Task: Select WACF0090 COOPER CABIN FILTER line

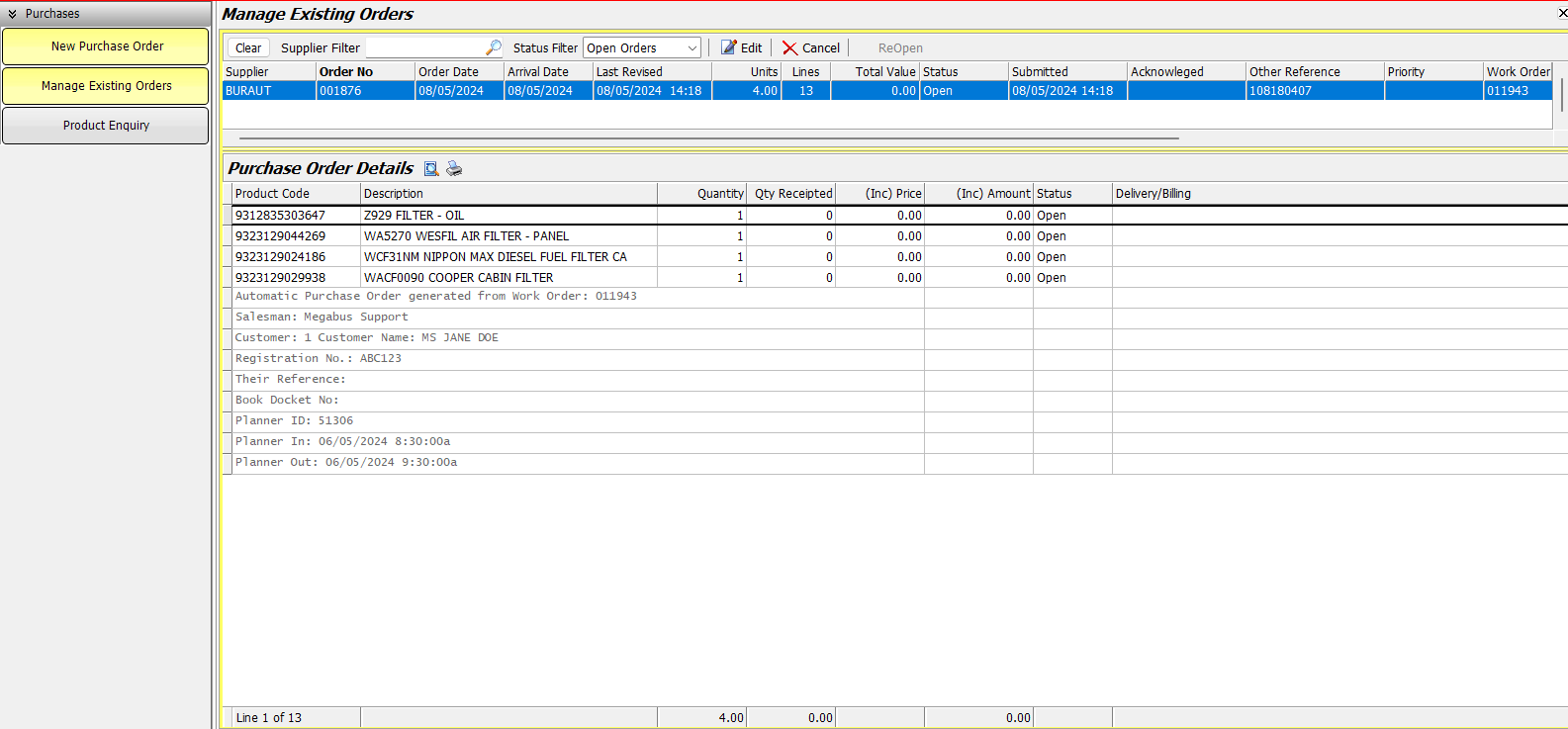Action: [x=508, y=278]
